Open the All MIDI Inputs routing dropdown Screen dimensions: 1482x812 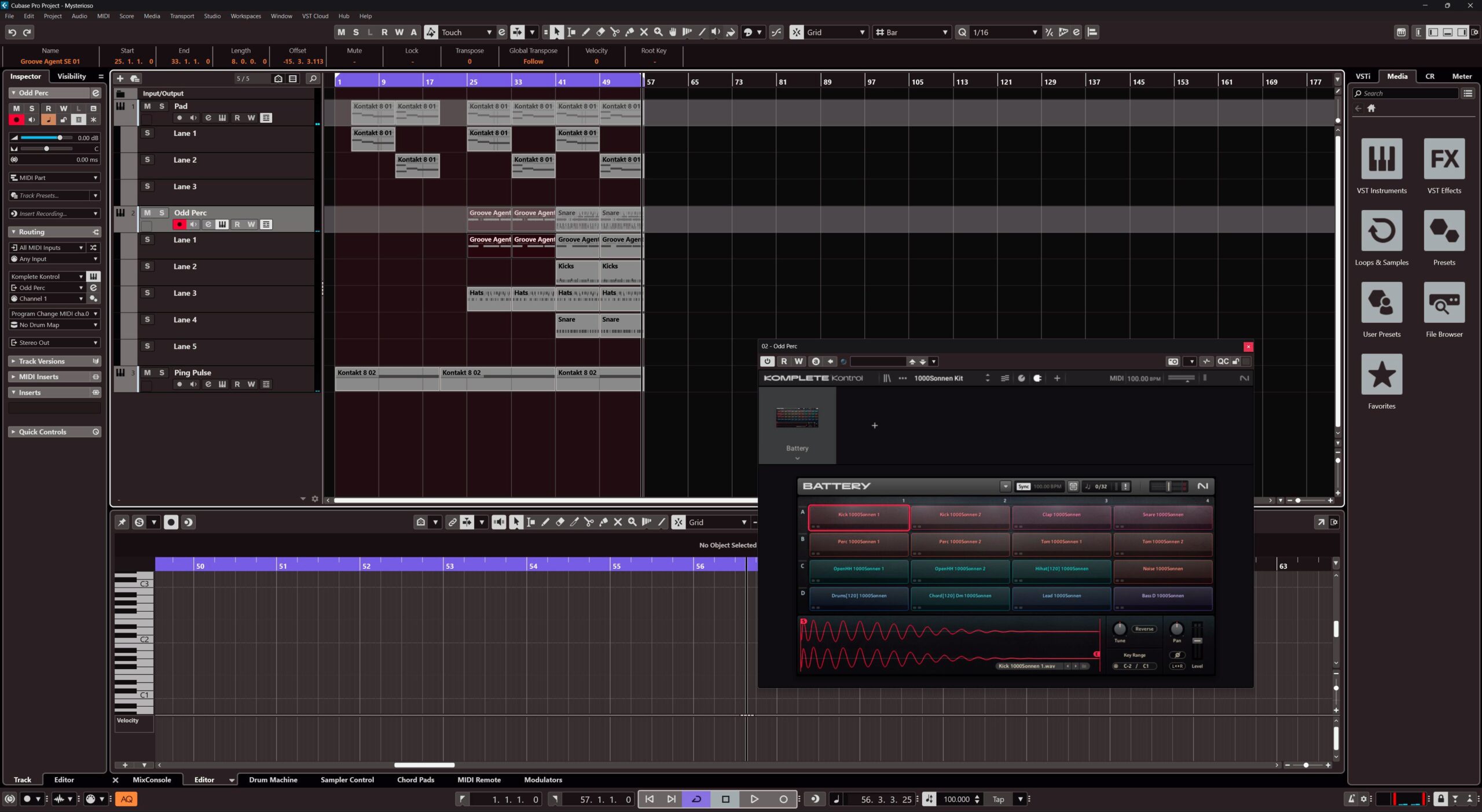pyautogui.click(x=48, y=248)
